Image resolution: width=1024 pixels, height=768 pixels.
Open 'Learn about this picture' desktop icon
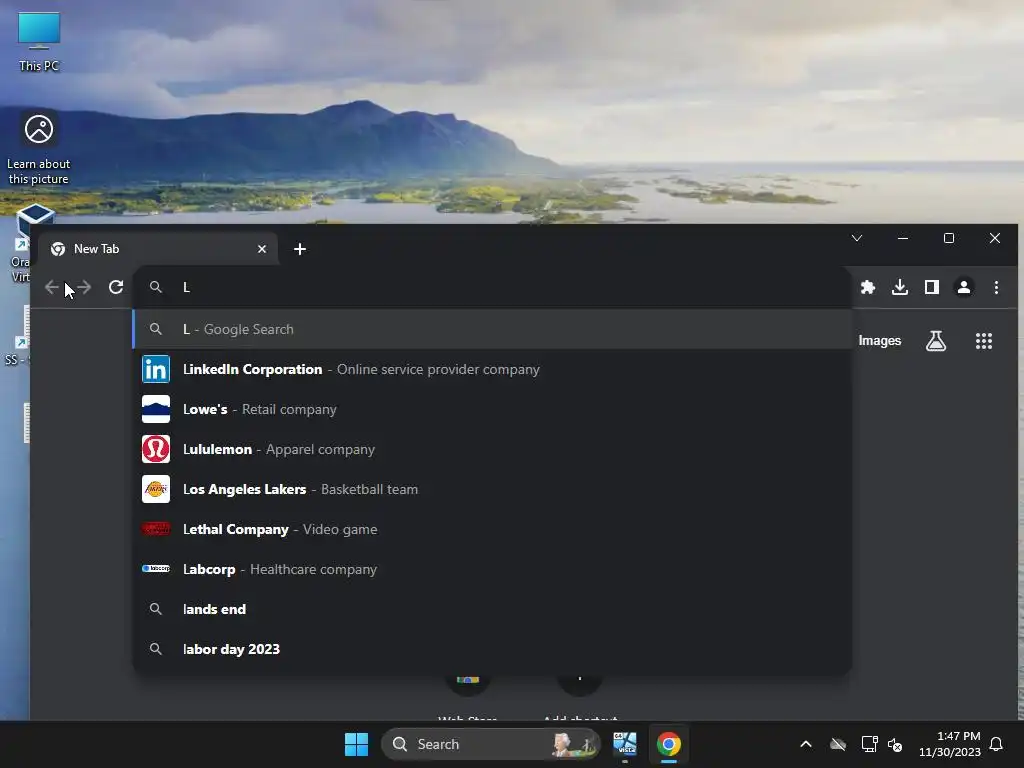[x=39, y=150]
